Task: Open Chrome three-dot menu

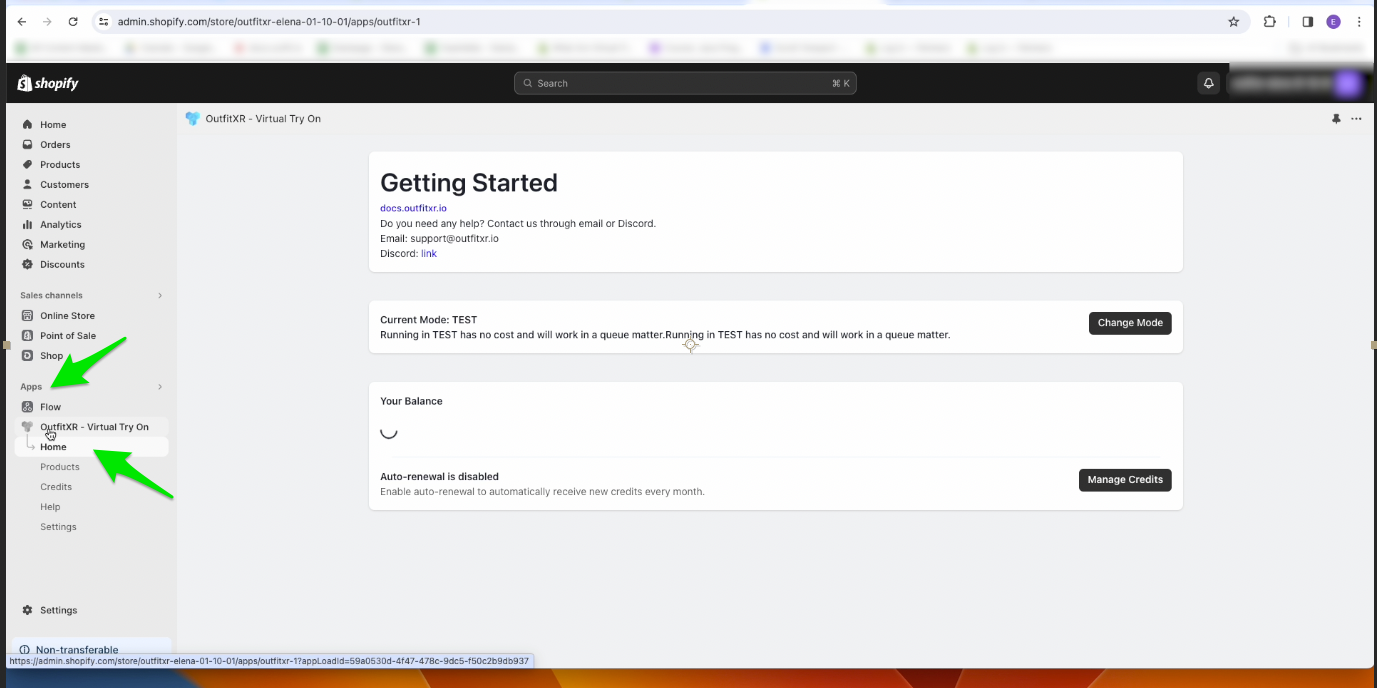Action: click(x=1359, y=21)
